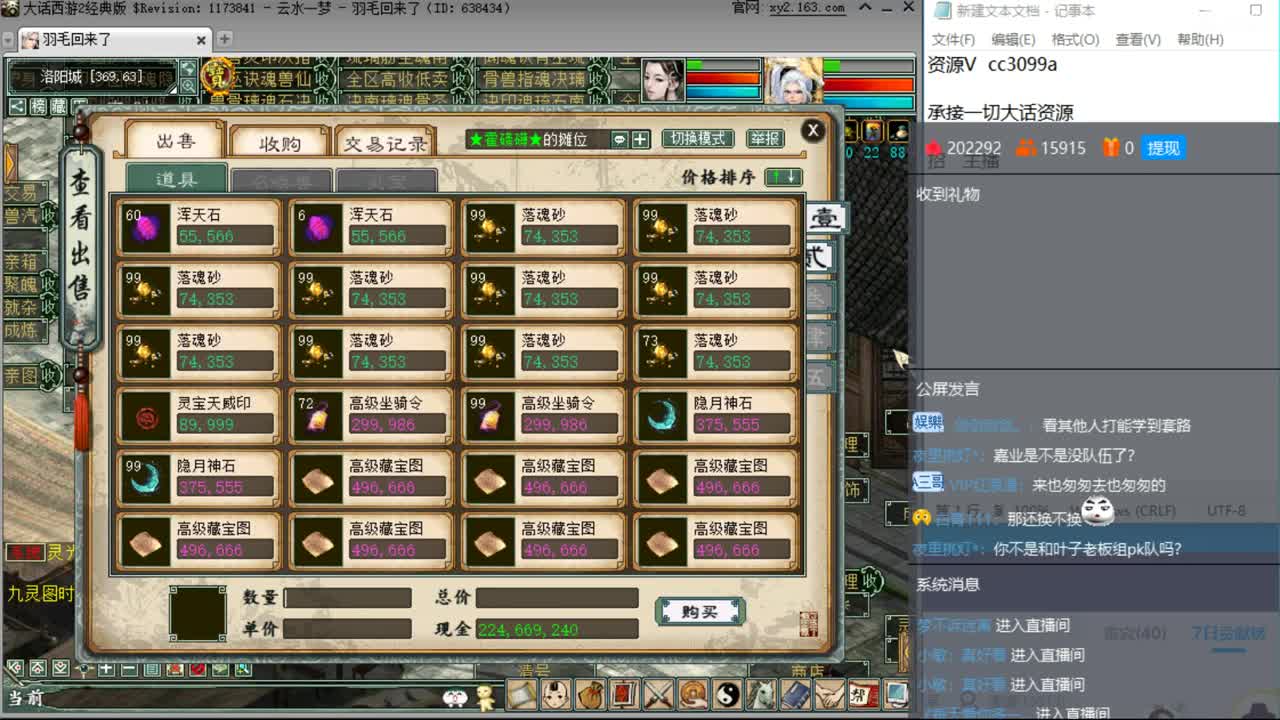The height and width of the screenshot is (720, 1280).
Task: Click the plus icon beside stall name
Action: 640,139
